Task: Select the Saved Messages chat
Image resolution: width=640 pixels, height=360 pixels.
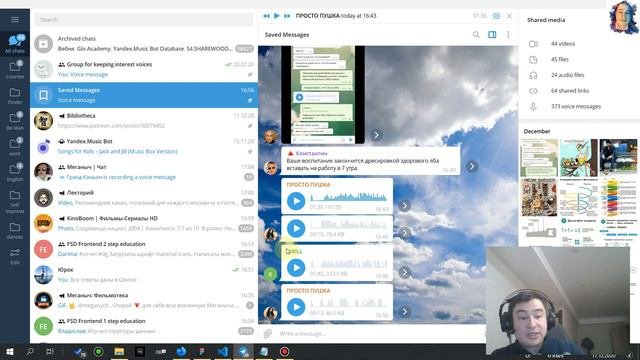Action: pos(144,95)
